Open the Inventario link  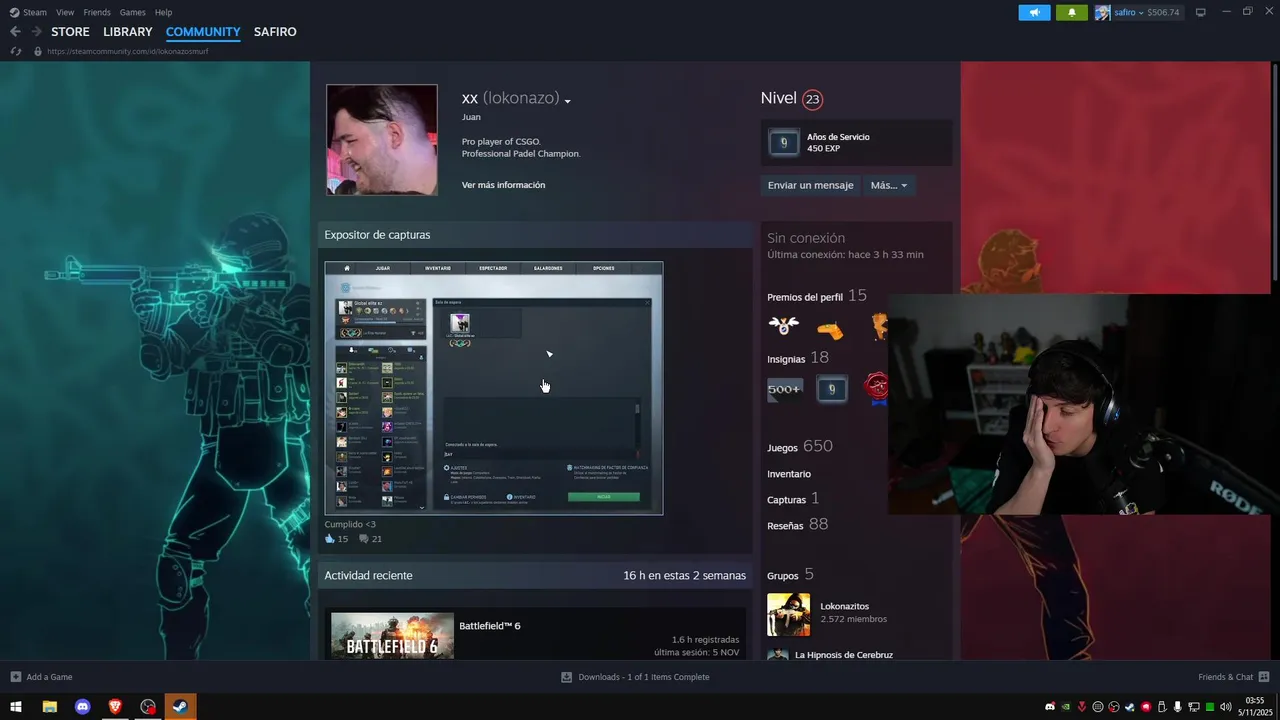pos(789,474)
